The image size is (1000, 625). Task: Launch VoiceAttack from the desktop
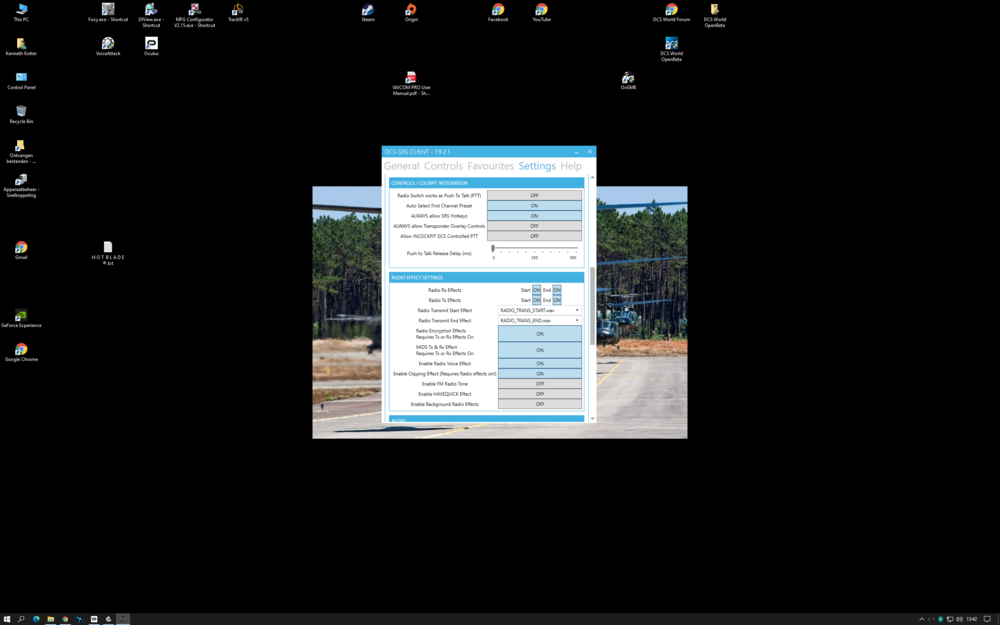coord(108,44)
